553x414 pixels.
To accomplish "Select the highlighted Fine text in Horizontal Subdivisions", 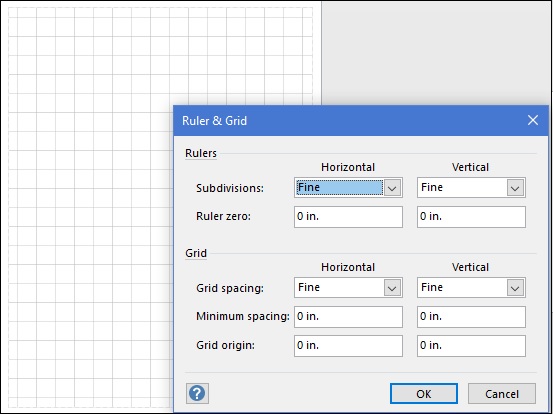I will pos(309,187).
